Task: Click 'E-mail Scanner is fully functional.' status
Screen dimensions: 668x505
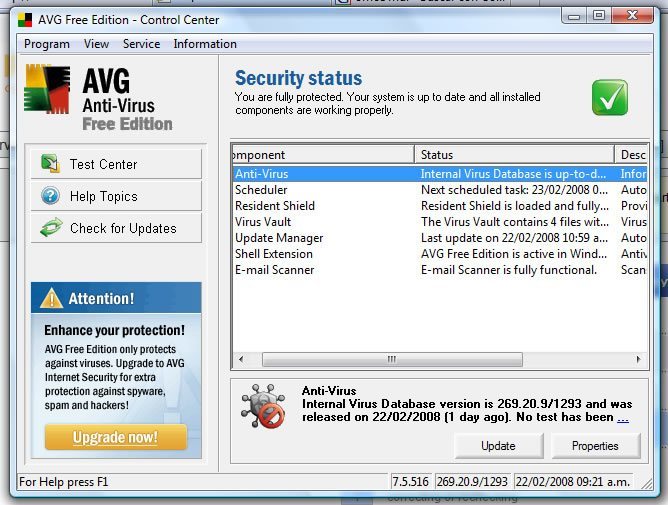Action: click(x=509, y=270)
